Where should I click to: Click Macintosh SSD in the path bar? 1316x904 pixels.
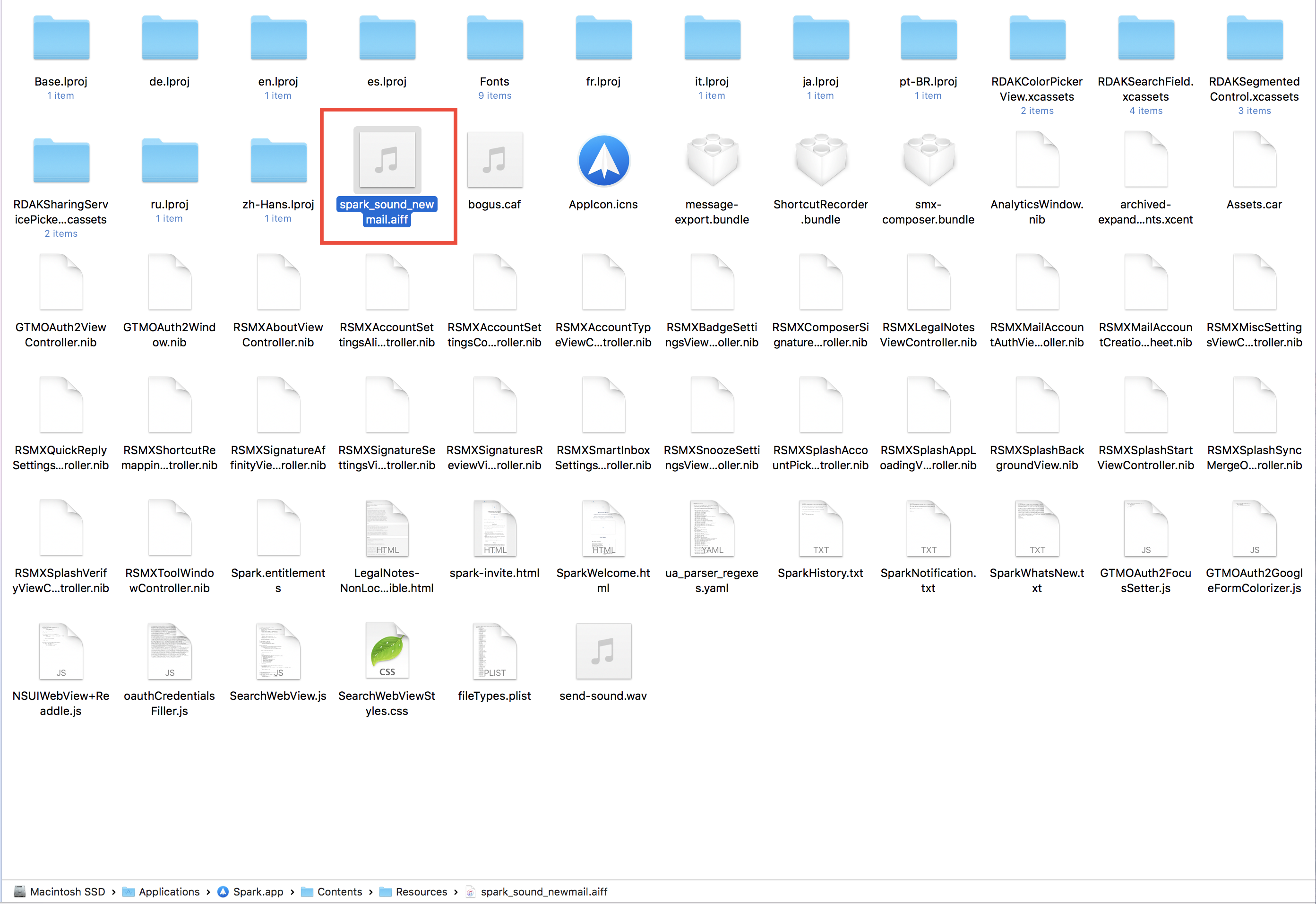point(67,892)
